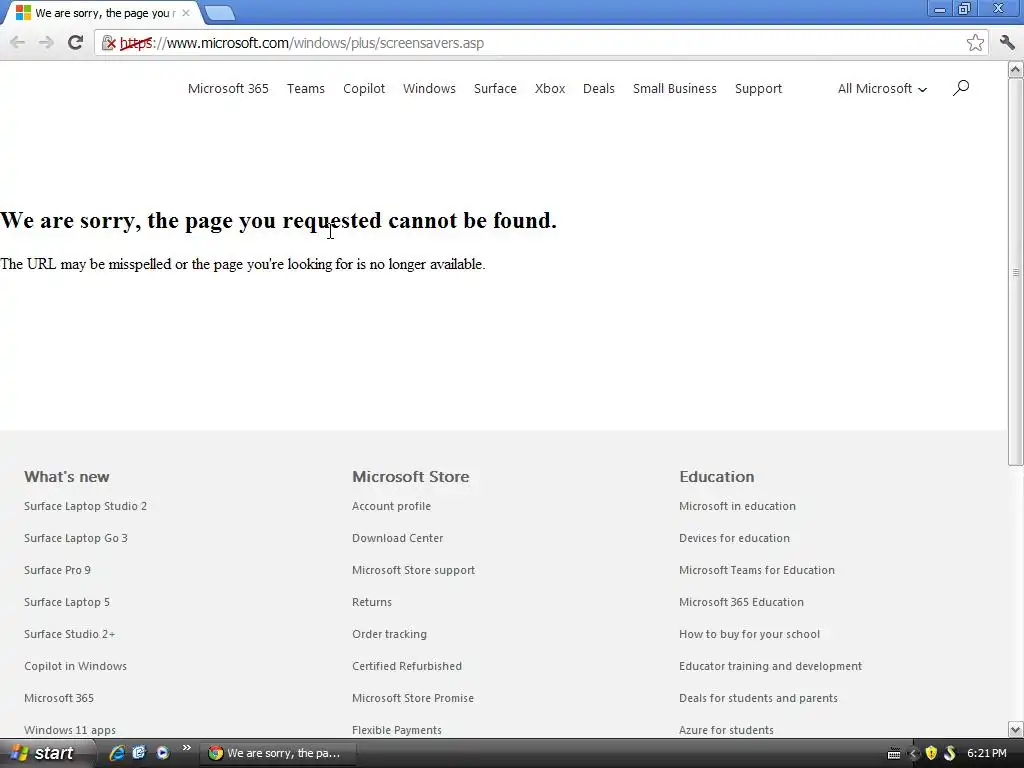Expand the All Microsoft dropdown
The width and height of the screenshot is (1024, 768).
point(882,89)
